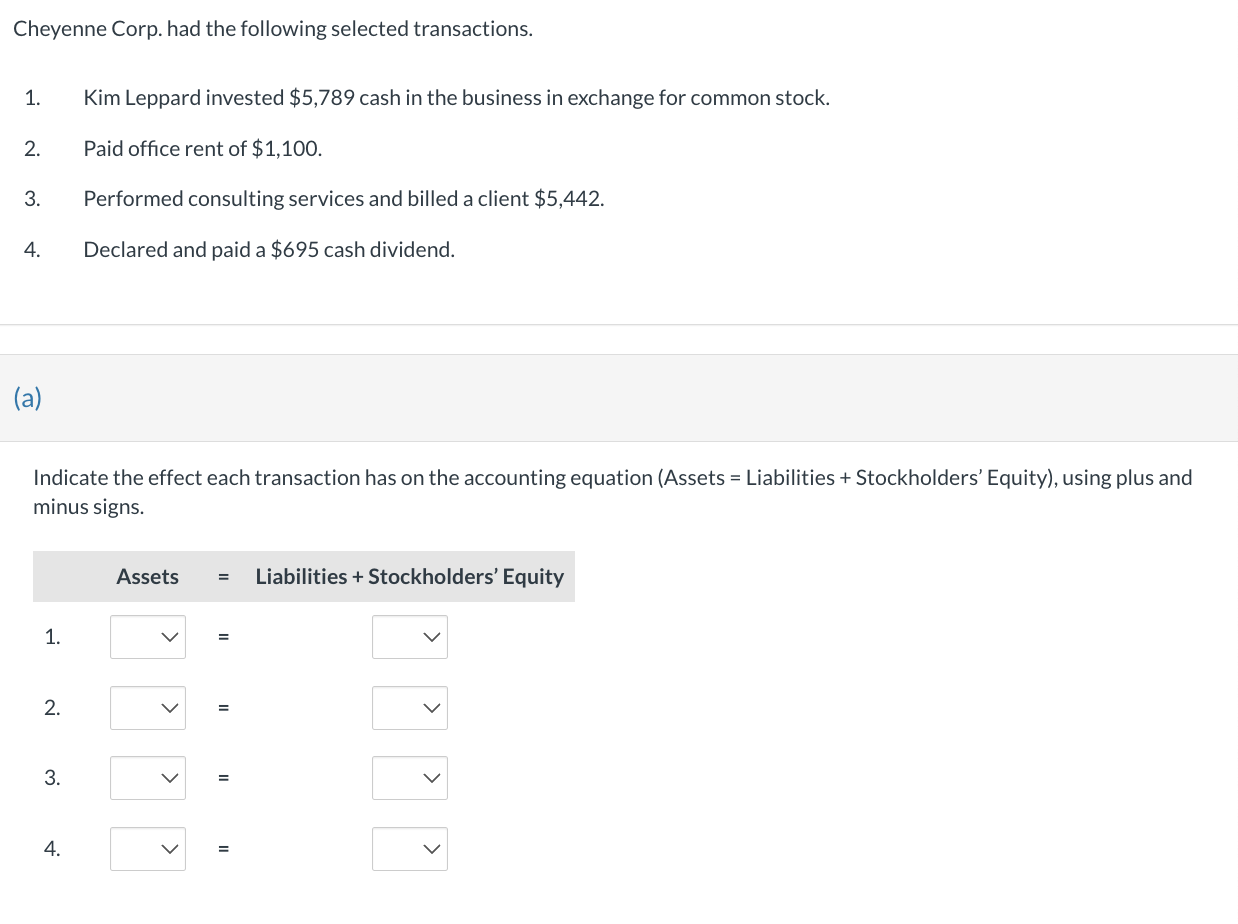1238x924 pixels.
Task: Click the equals sign in the table header
Action: 224,577
